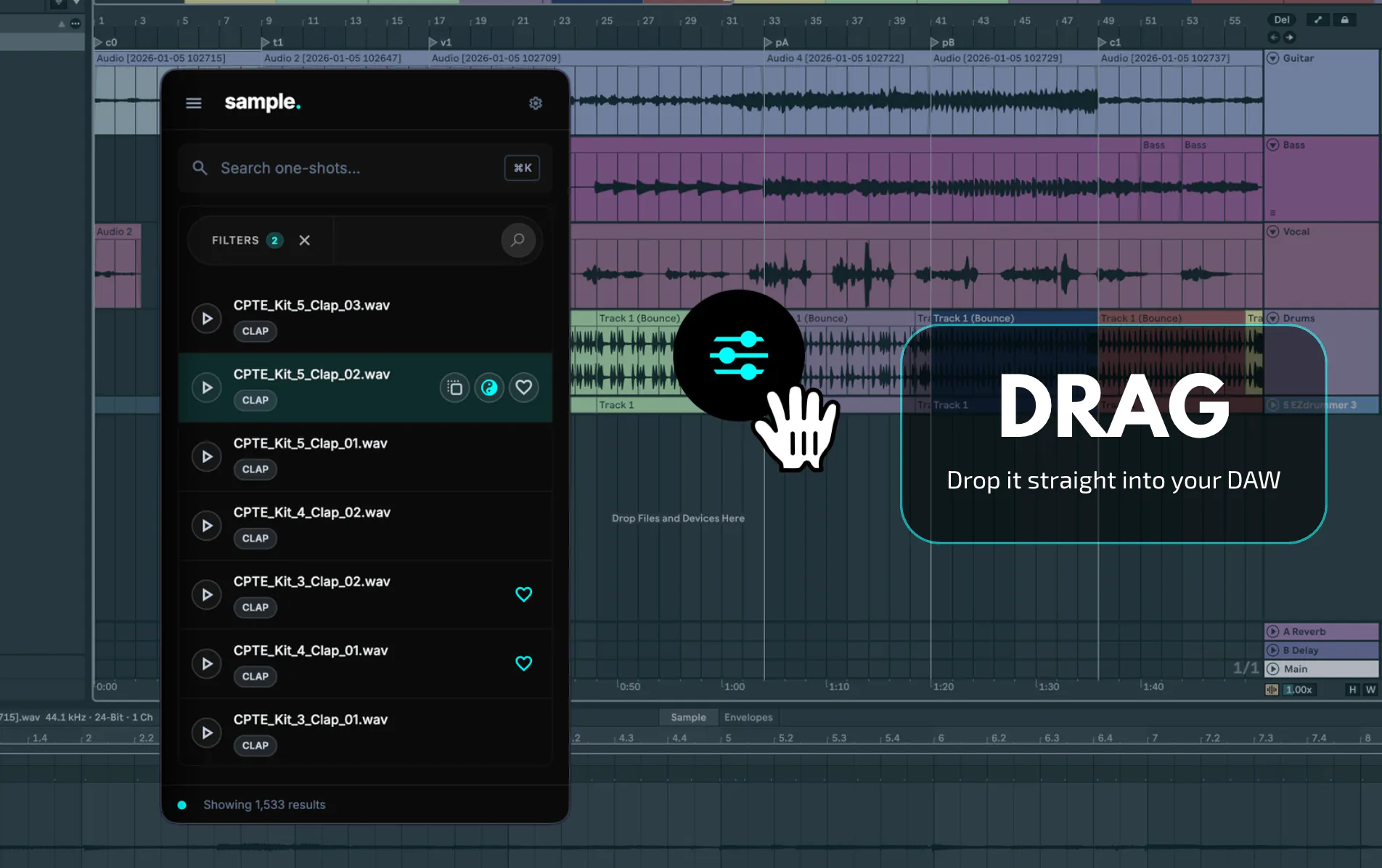Preview CPTE_Kit_4_Clap_01.wav with play button
This screenshot has height=868, width=1382.
207,663
